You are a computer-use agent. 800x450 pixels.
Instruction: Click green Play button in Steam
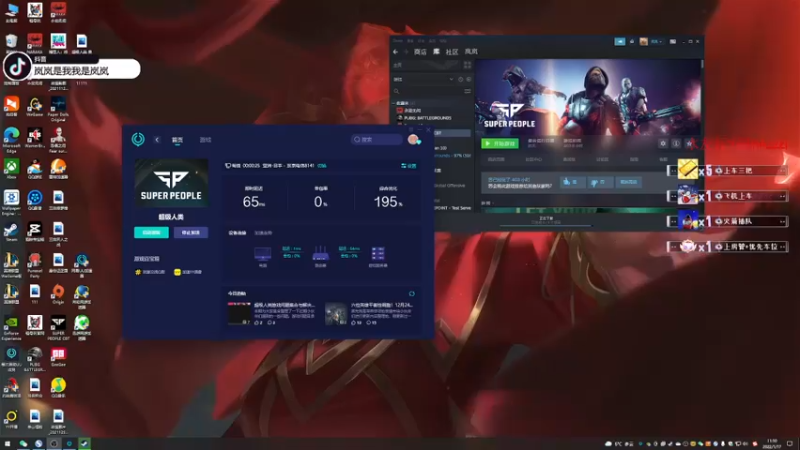coord(500,144)
